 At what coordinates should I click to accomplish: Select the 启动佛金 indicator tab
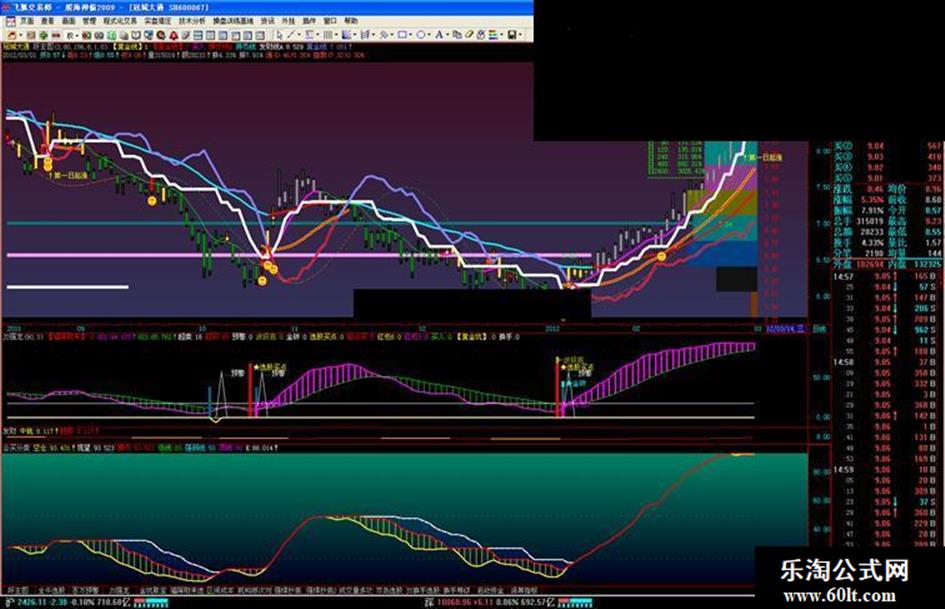pyautogui.click(x=490, y=590)
